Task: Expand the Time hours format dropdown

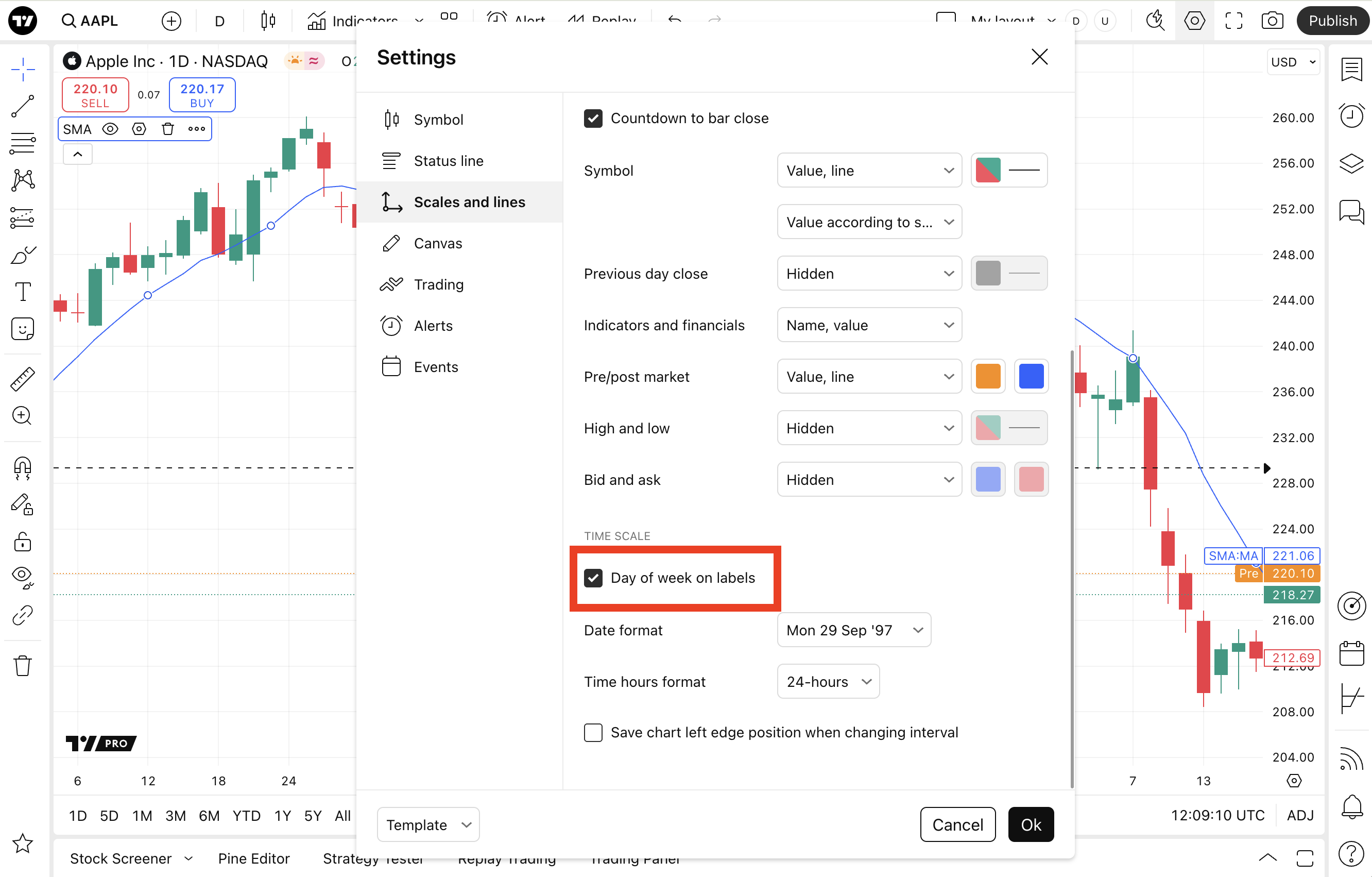Action: click(x=828, y=681)
